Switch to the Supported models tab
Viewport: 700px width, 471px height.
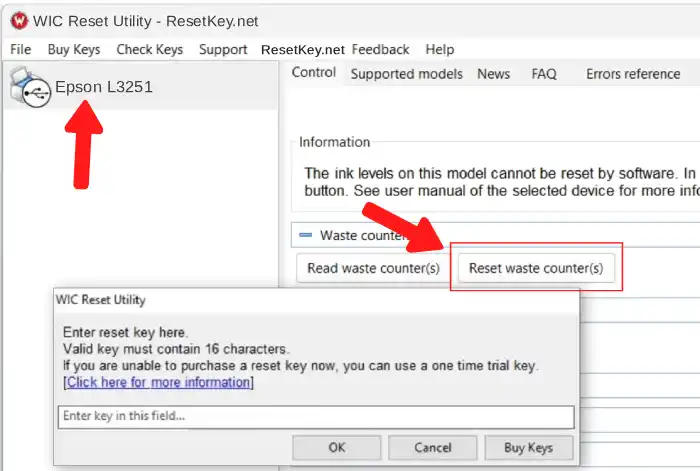click(x=406, y=74)
